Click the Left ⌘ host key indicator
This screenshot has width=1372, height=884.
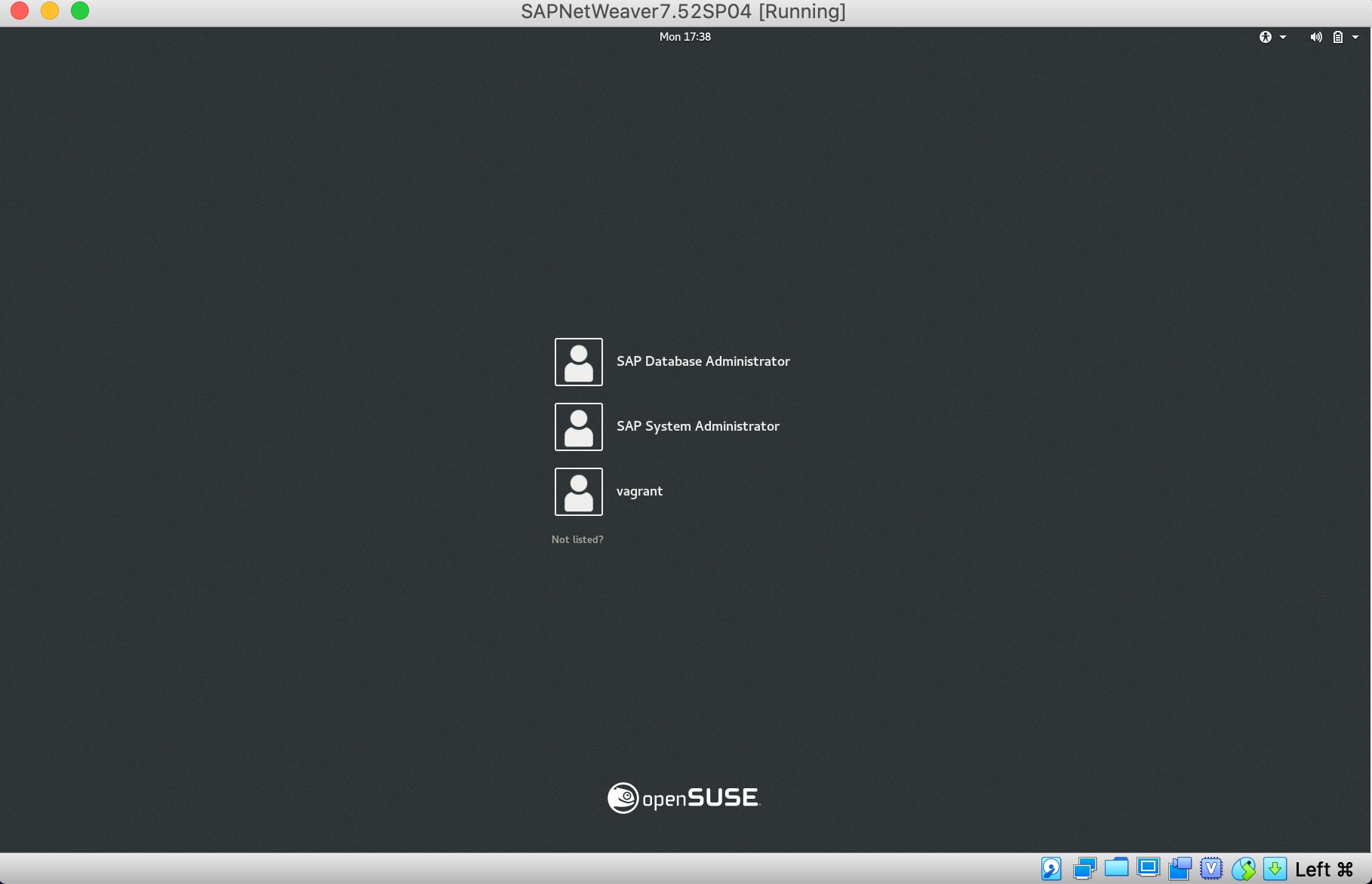pyautogui.click(x=1324, y=870)
